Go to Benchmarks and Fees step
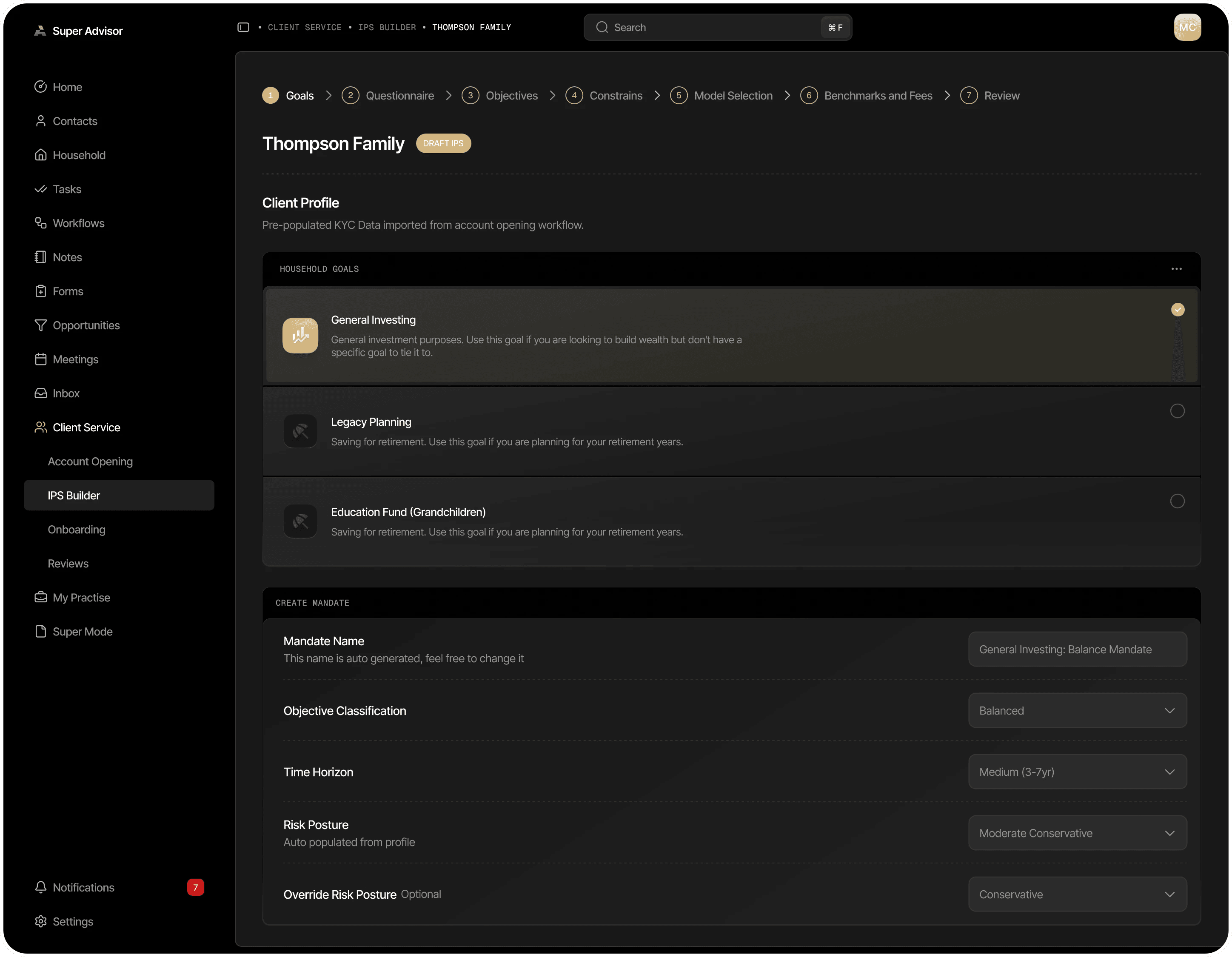This screenshot has width=1232, height=957. 867,95
